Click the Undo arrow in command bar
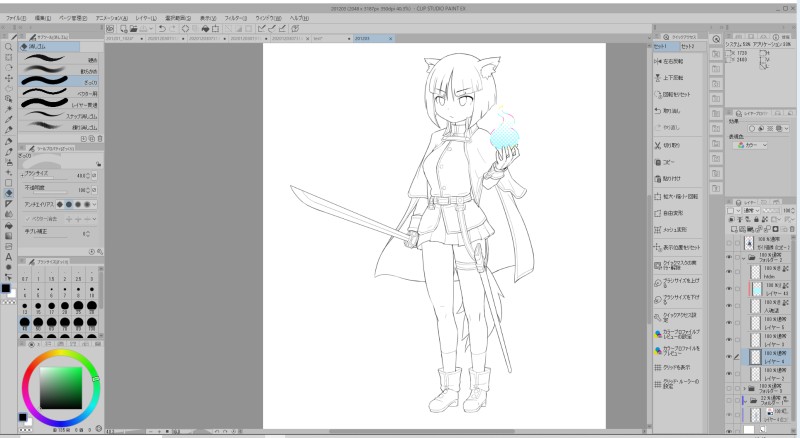This screenshot has width=800, height=438. click(x=162, y=29)
